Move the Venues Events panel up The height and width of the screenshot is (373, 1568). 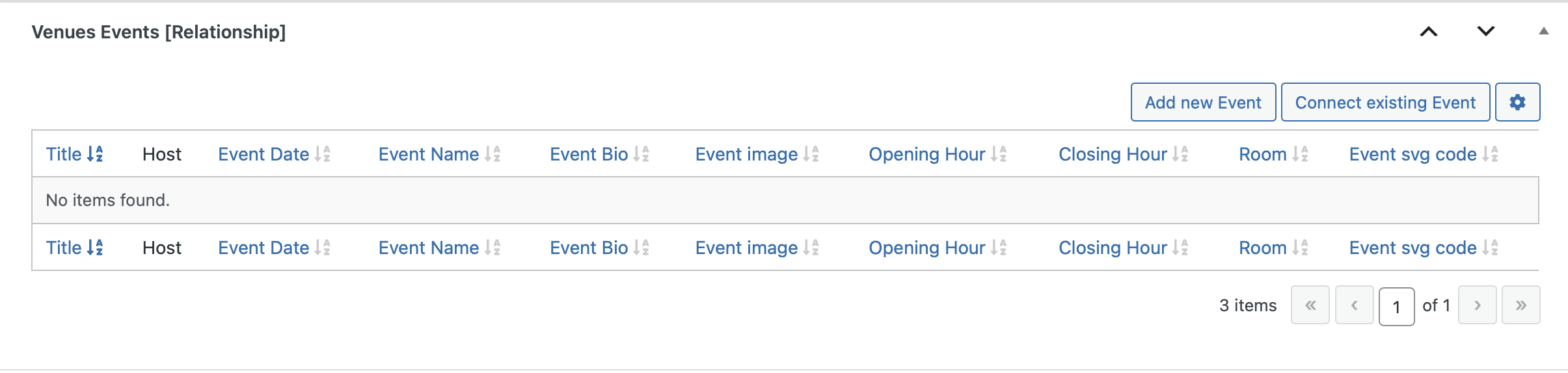point(1429,31)
